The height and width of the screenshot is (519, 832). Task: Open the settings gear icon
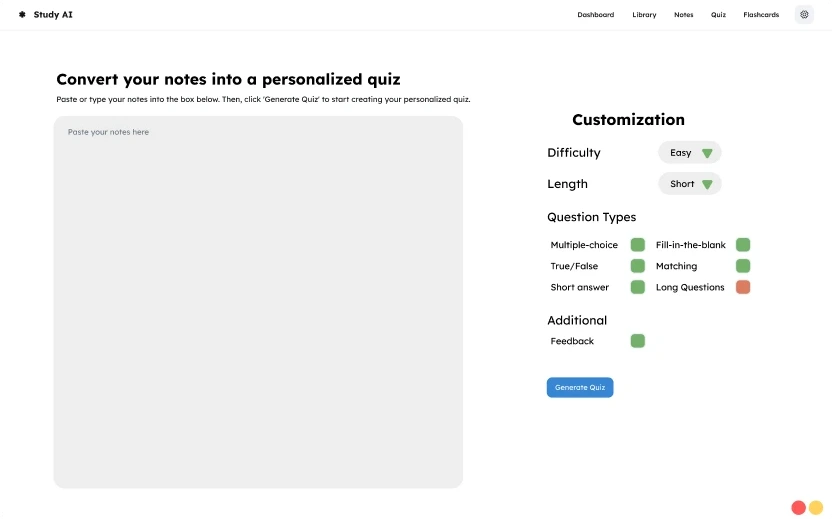click(x=804, y=14)
